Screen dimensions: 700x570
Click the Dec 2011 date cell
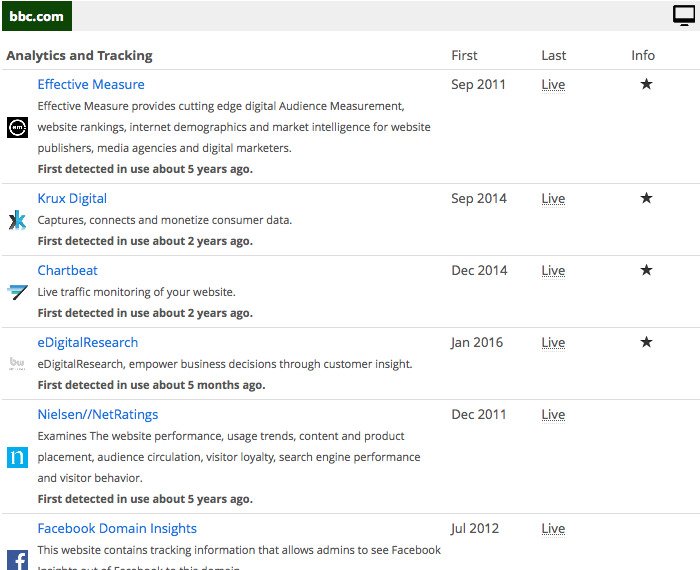click(479, 414)
